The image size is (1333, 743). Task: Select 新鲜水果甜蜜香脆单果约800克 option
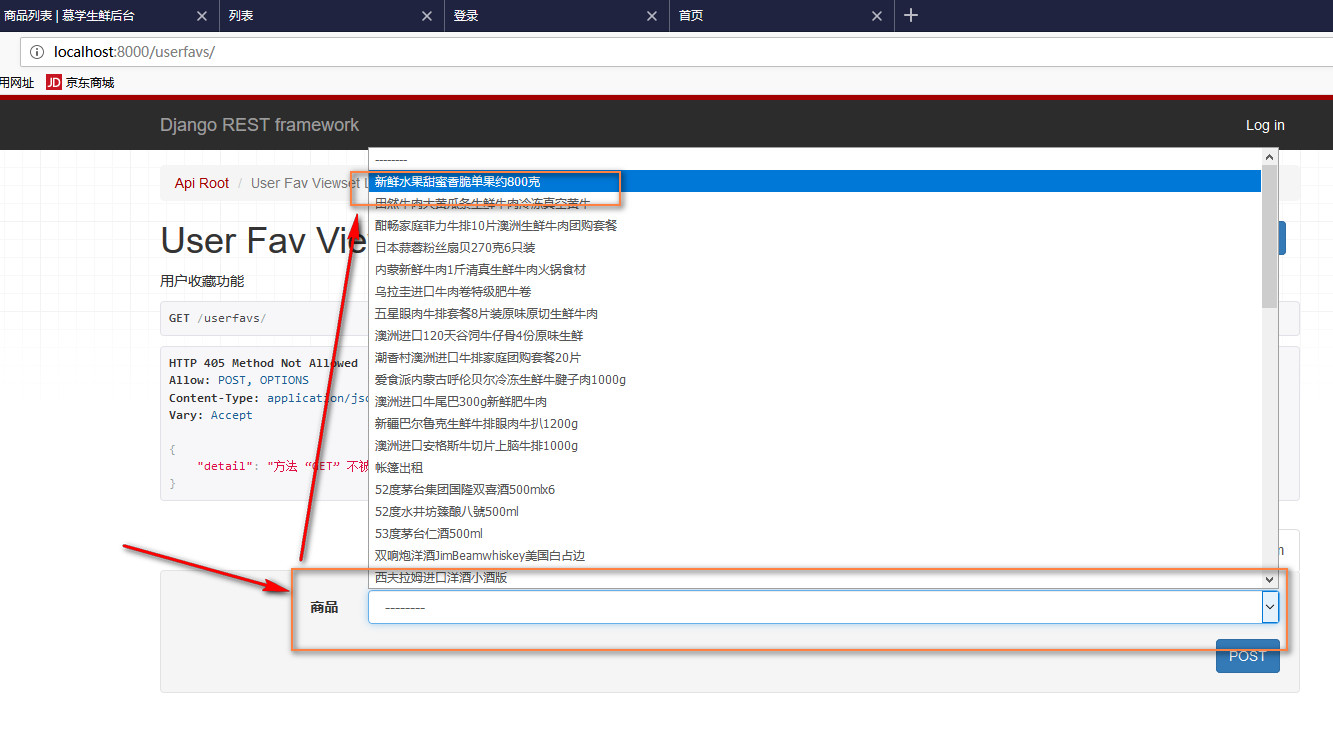tap(815, 181)
